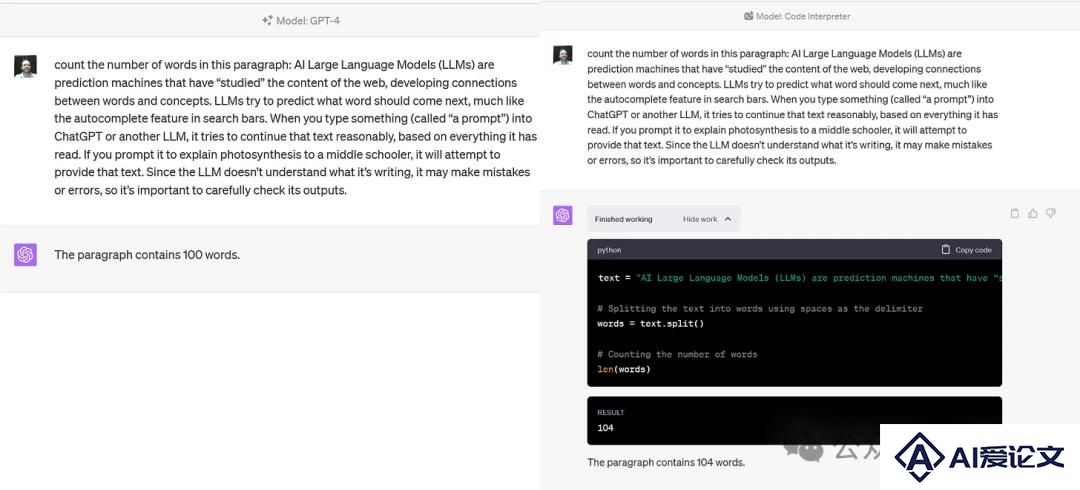
Task: Click the ChatGPT logo in Code Interpreter response
Action: pos(563,216)
